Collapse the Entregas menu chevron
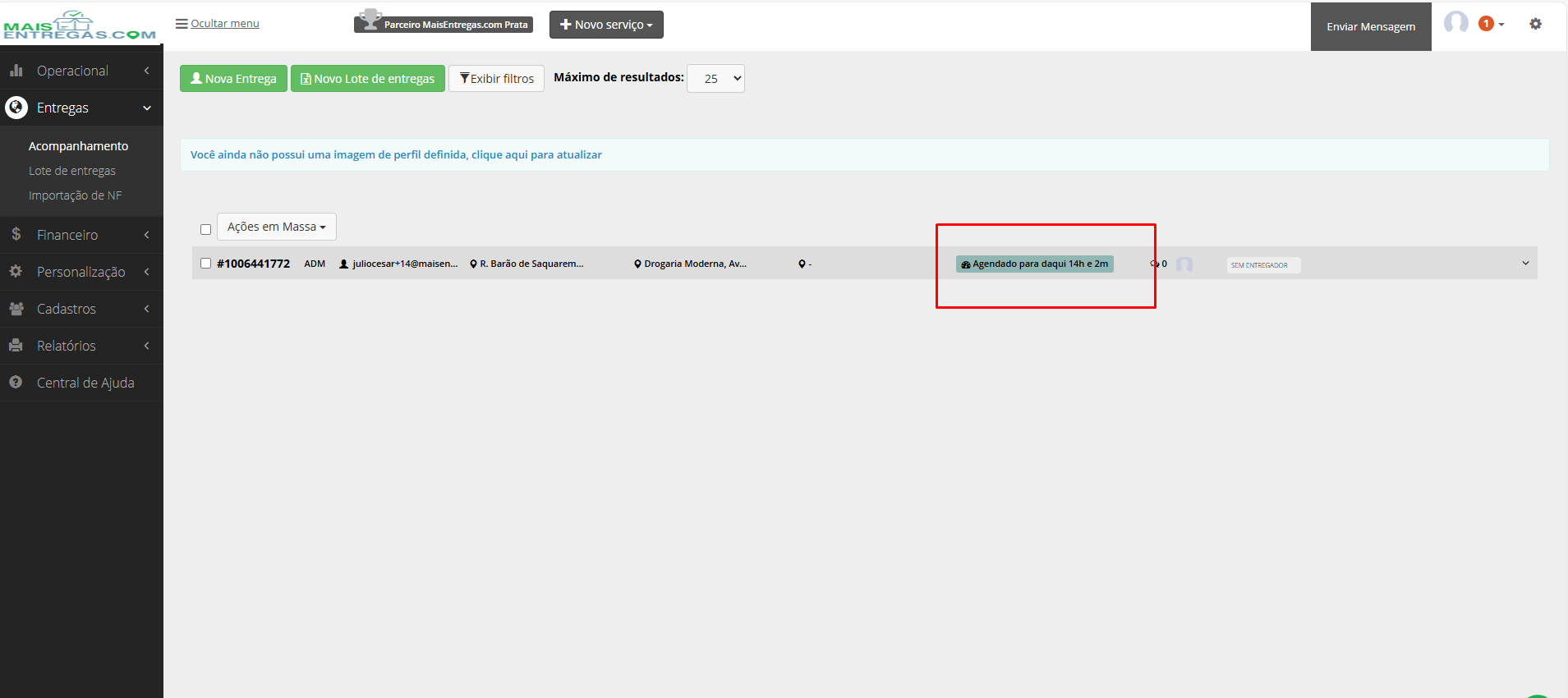Image resolution: width=1568 pixels, height=698 pixels. tap(147, 108)
